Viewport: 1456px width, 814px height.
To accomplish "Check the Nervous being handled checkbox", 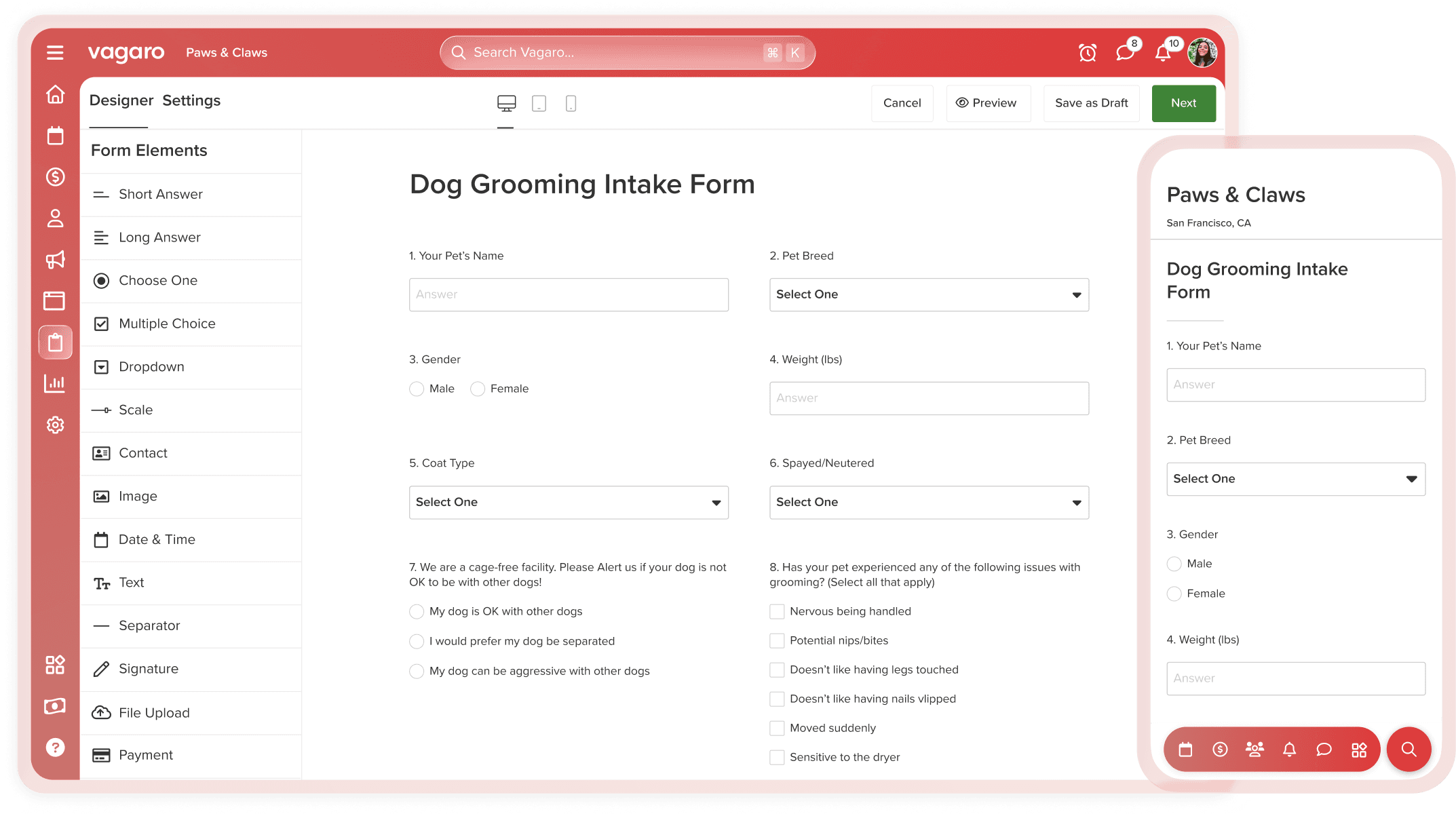I will (777, 612).
